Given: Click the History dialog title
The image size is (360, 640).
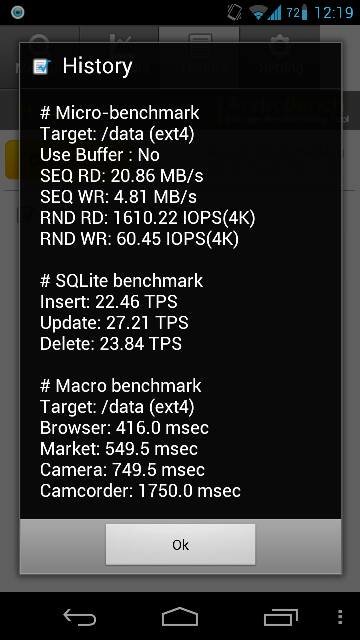Looking at the screenshot, I should (97, 66).
